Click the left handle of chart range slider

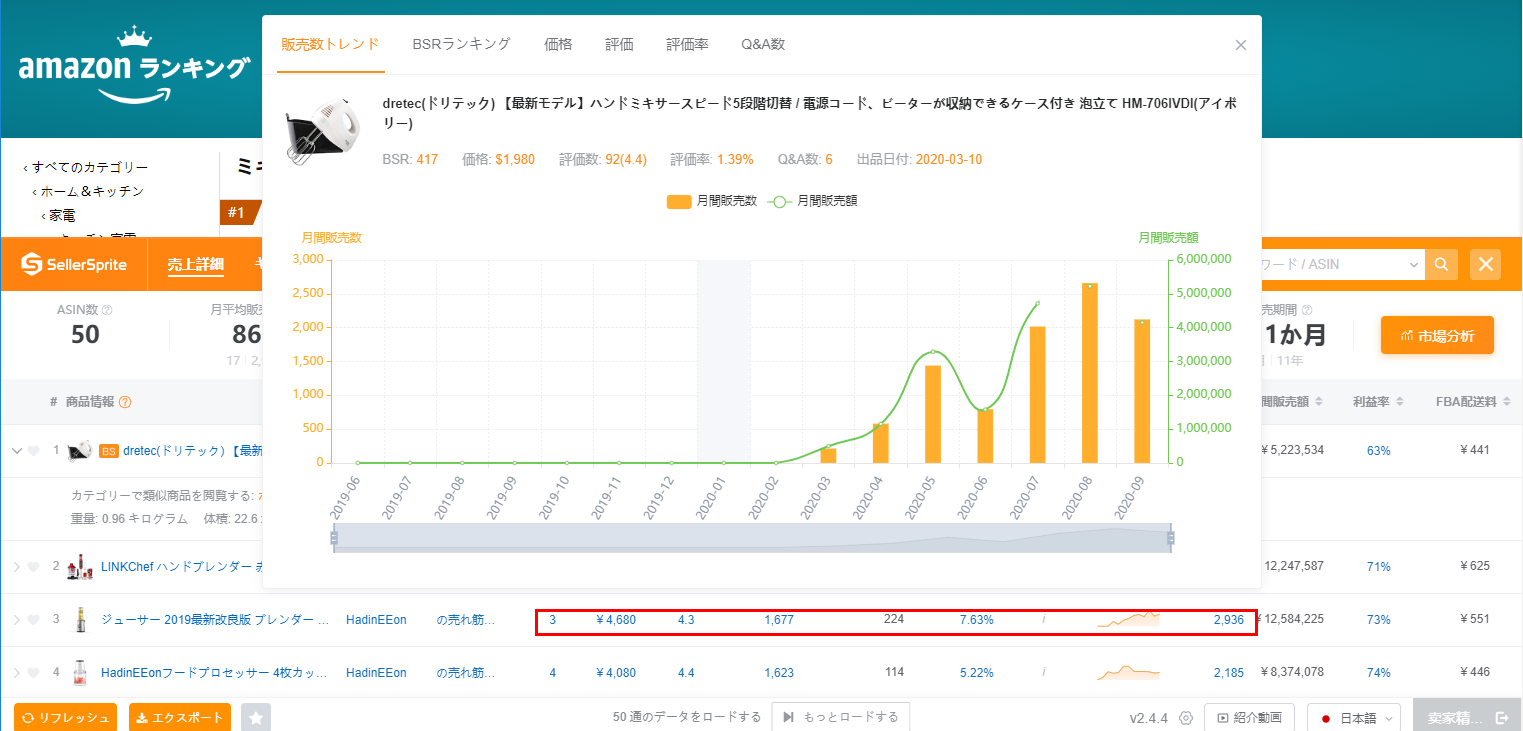click(x=334, y=539)
